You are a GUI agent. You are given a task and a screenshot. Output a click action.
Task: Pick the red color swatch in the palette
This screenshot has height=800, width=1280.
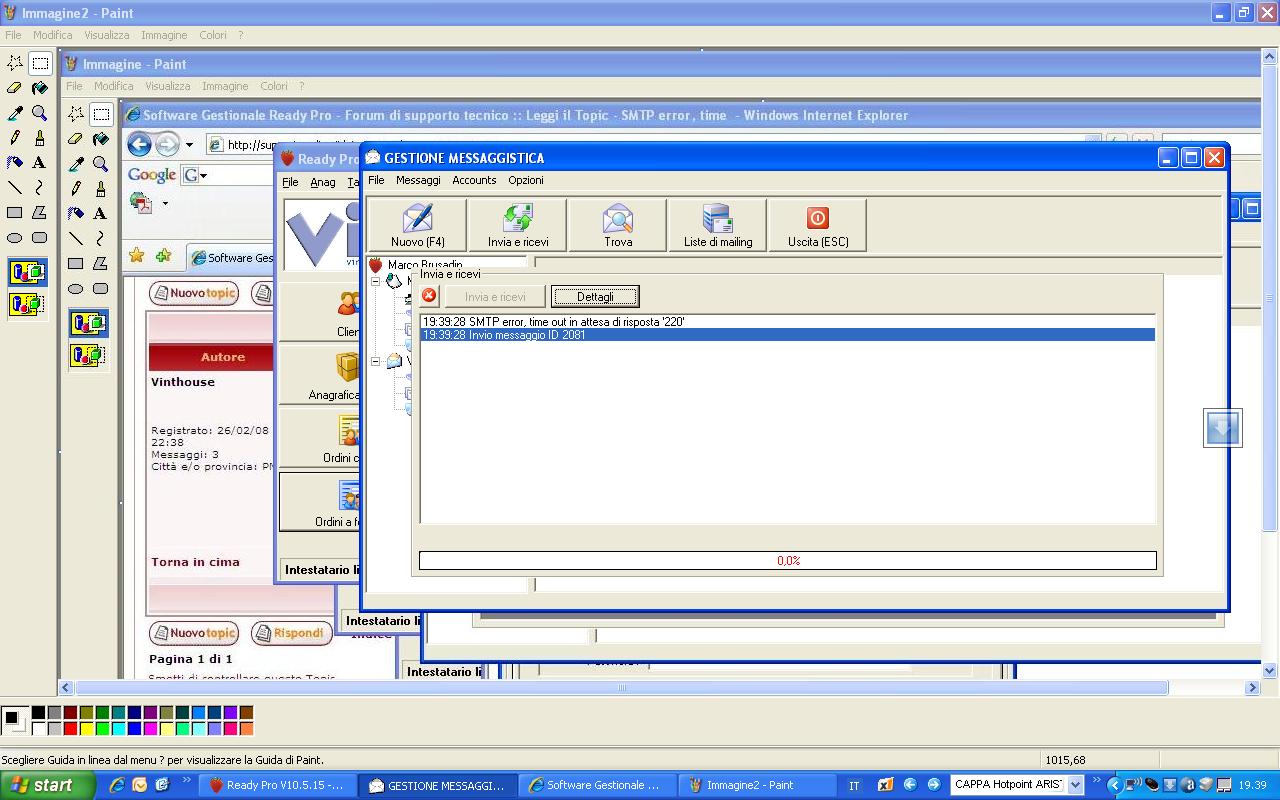(70, 729)
